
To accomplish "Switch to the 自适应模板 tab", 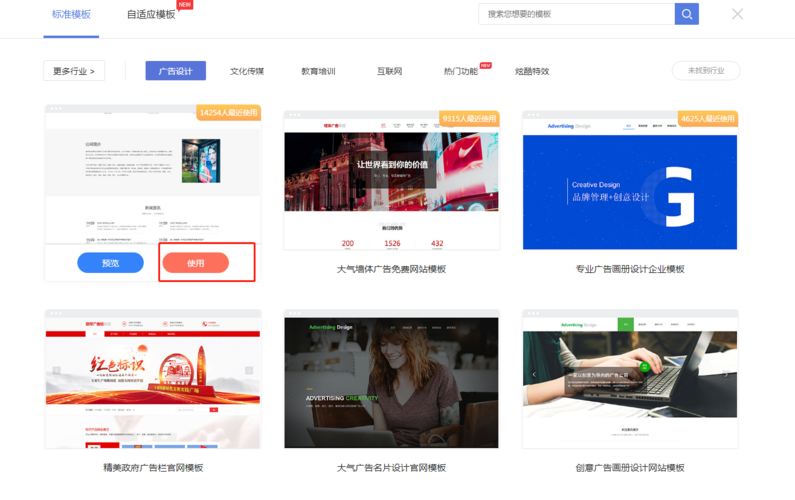I will (x=151, y=15).
